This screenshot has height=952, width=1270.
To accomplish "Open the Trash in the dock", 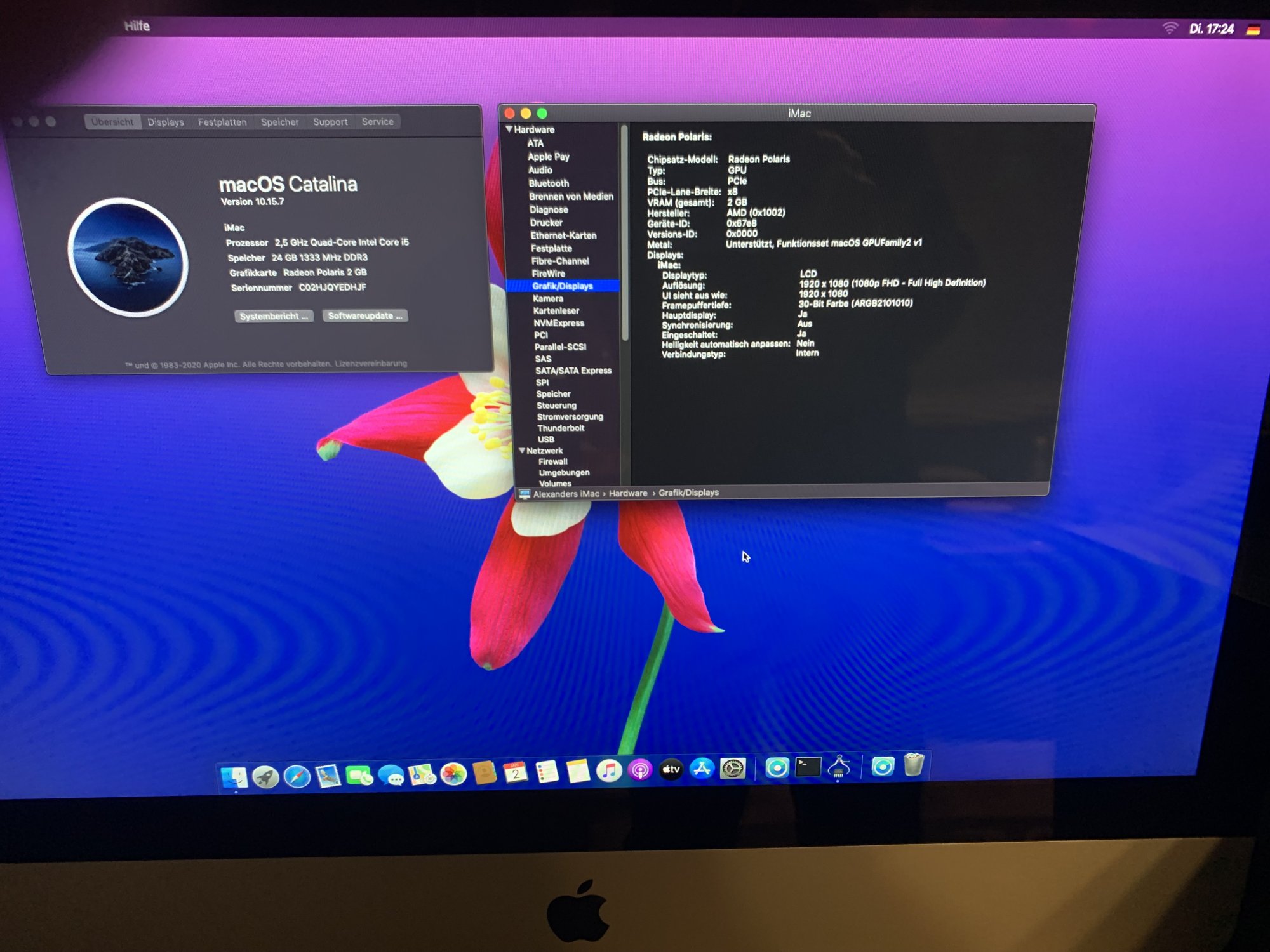I will pyautogui.click(x=913, y=765).
